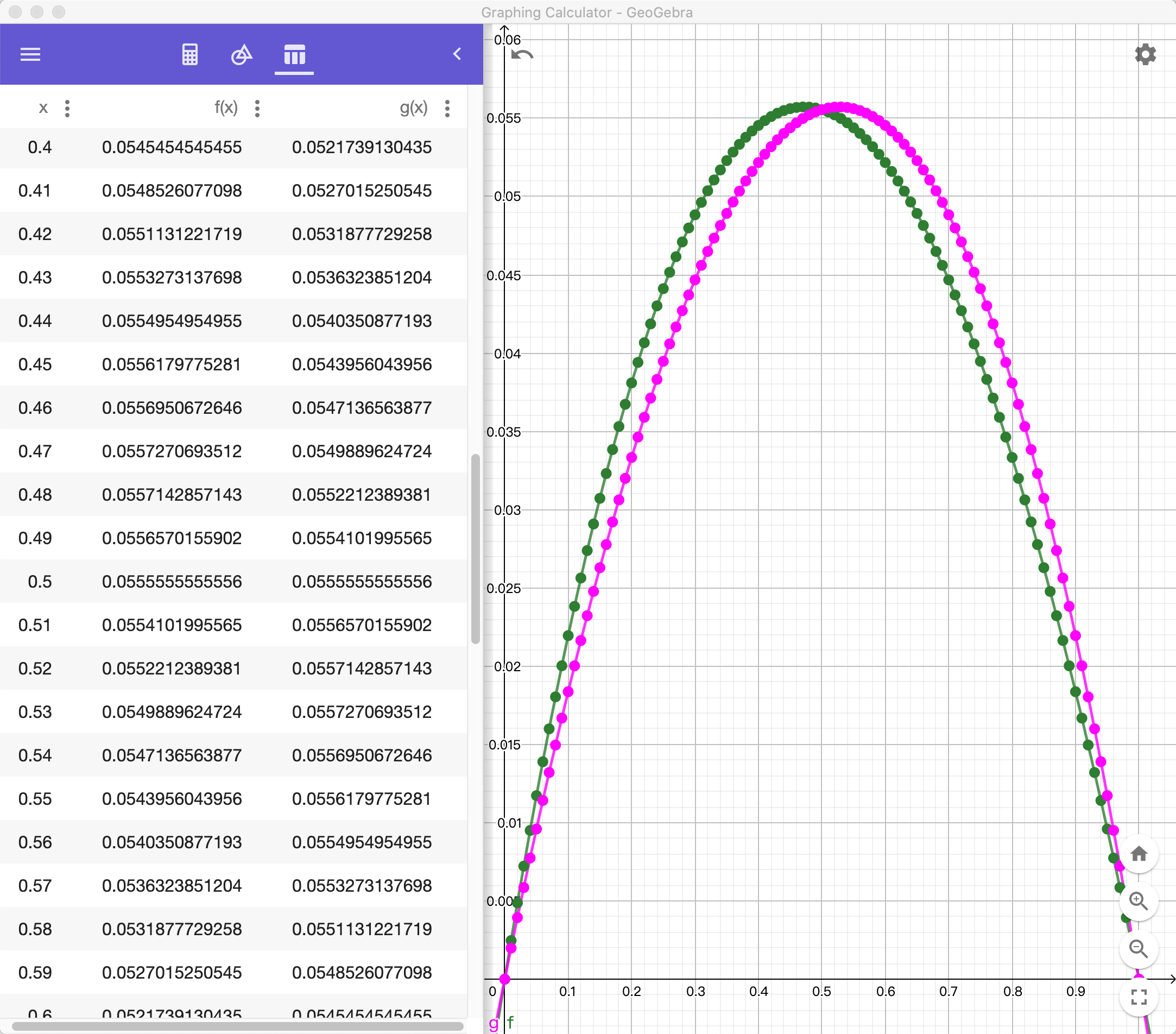Select g(x) cell 0.0536323851204 in row 0.43
The height and width of the screenshot is (1034, 1176).
coord(362,278)
